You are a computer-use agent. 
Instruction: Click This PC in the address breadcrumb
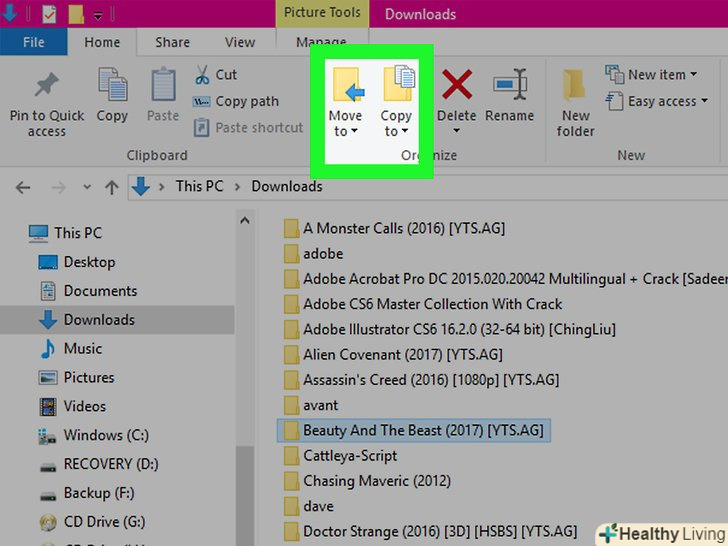199,187
